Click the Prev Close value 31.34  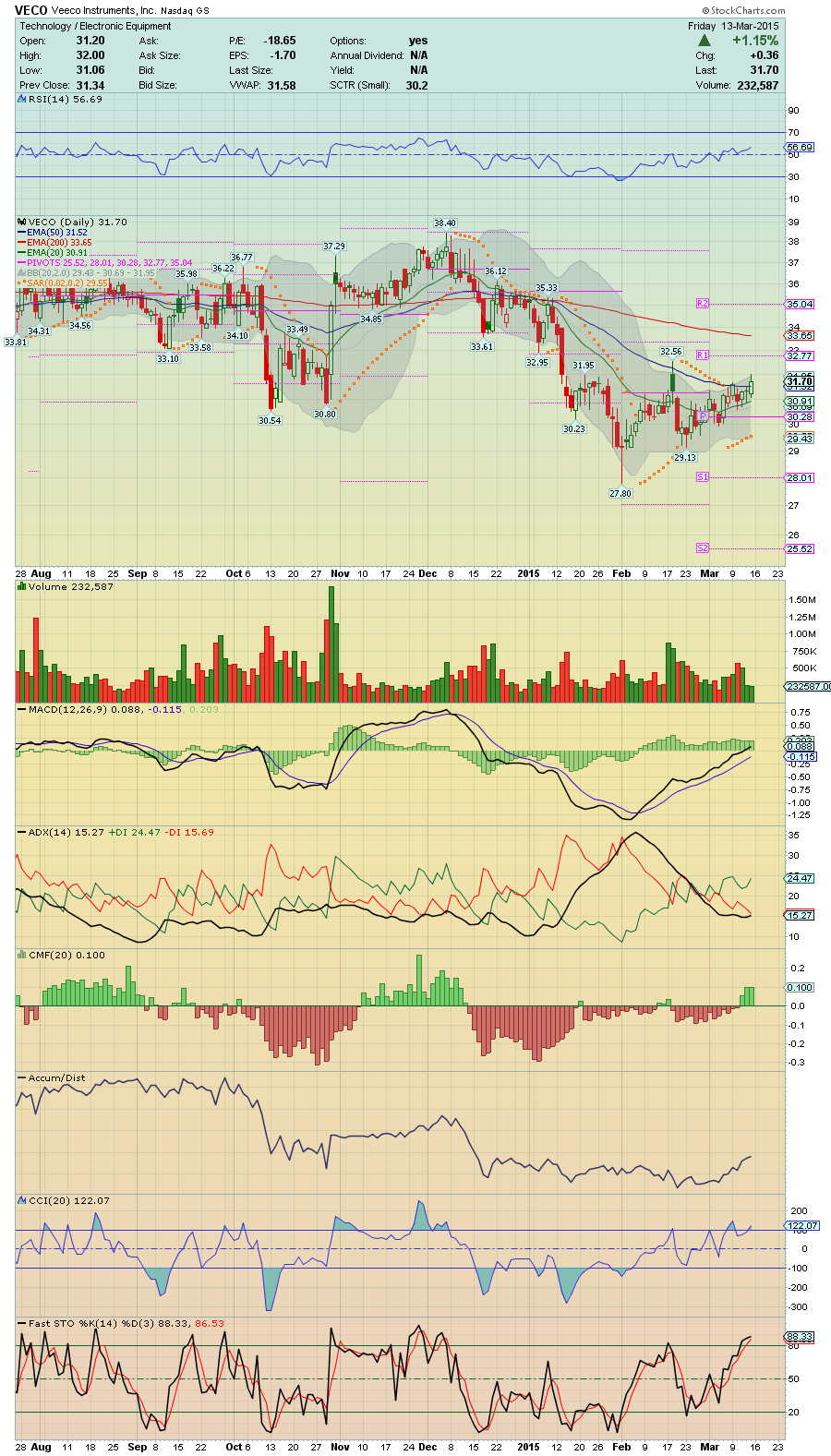[90, 85]
